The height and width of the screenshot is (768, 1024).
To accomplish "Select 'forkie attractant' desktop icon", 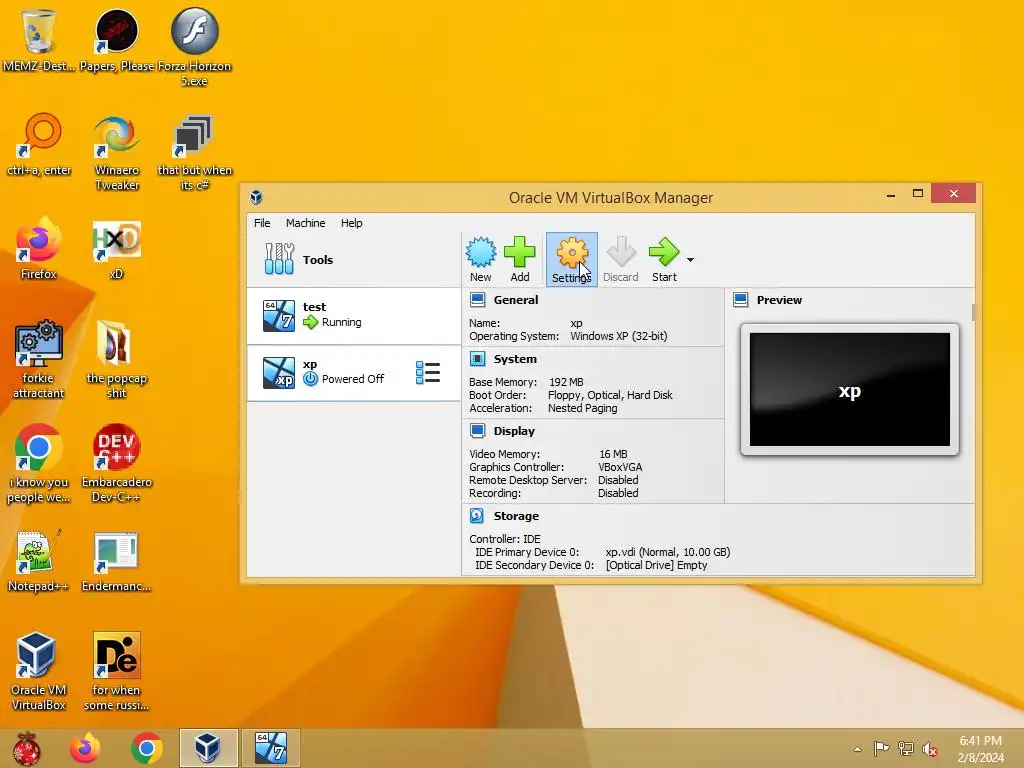I will (x=39, y=359).
